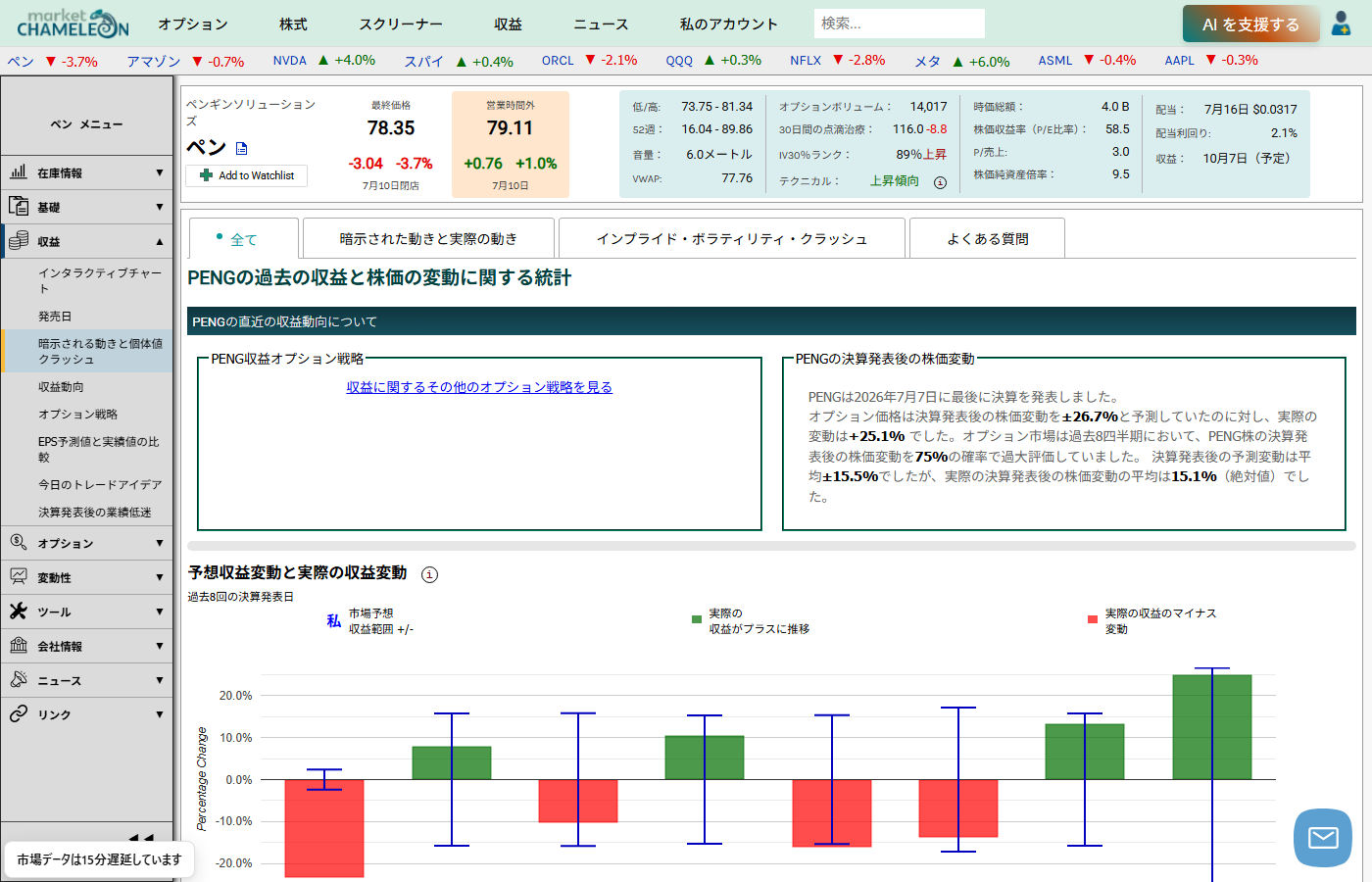The height and width of the screenshot is (882, 1372).
Task: Click the horizontal scrollbar below strategy panels
Action: (771, 546)
